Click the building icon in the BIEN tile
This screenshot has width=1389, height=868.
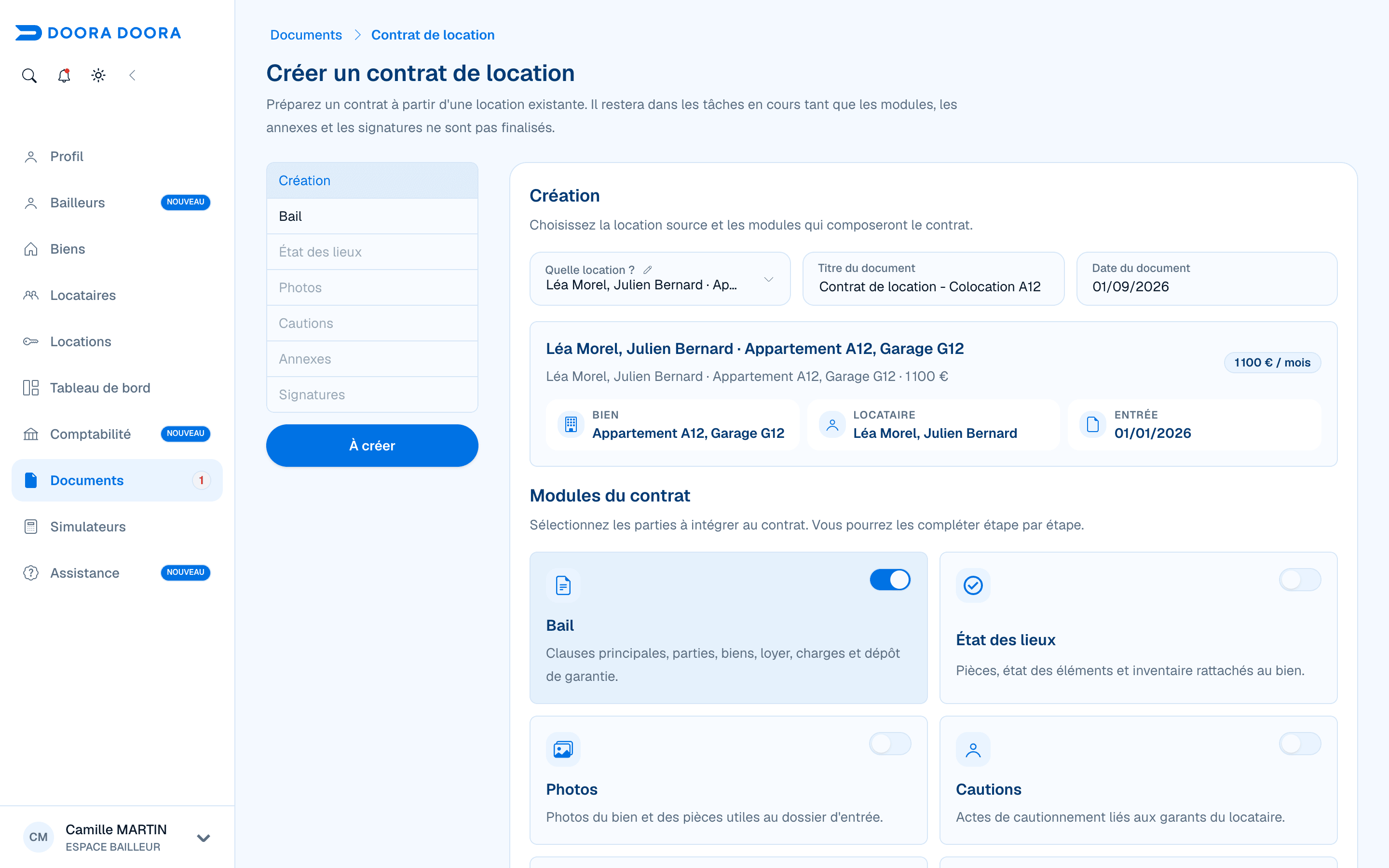(x=571, y=424)
